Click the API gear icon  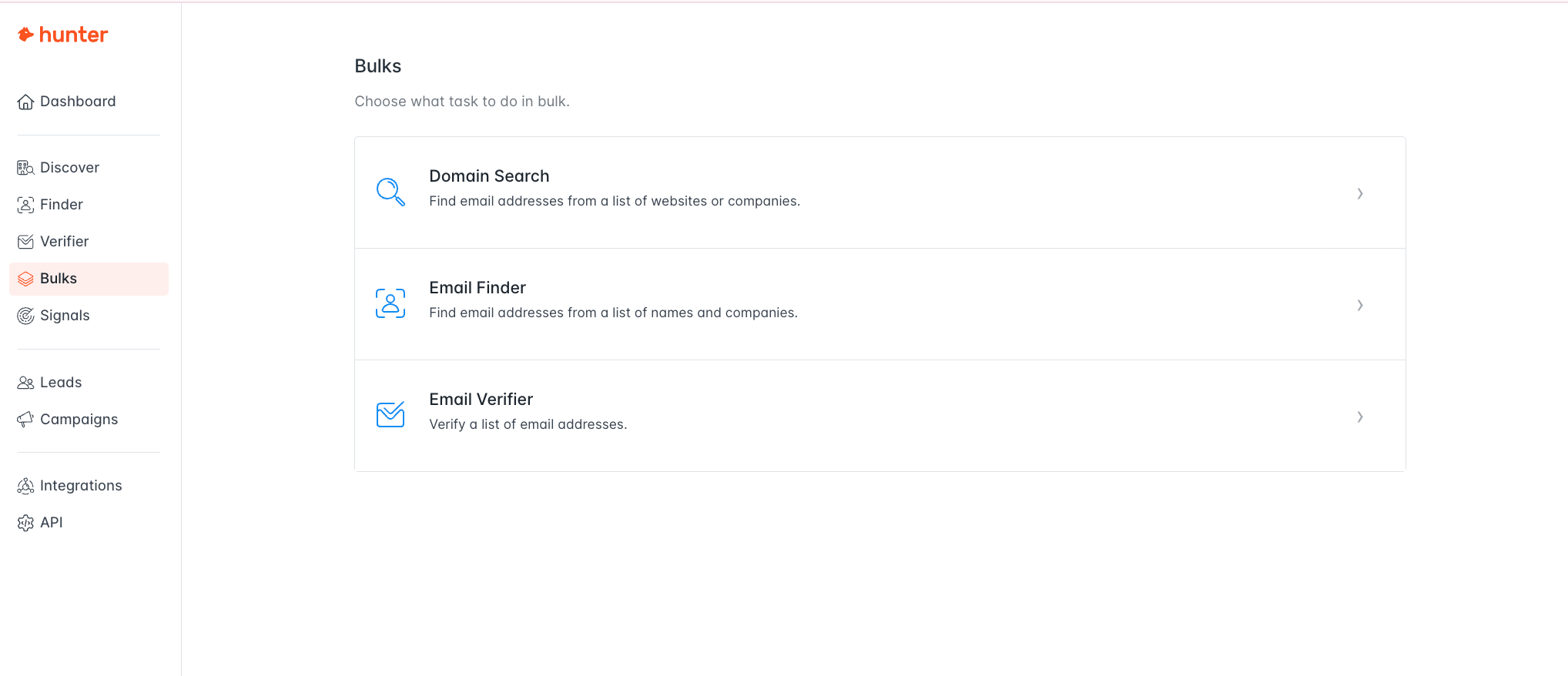click(25, 523)
